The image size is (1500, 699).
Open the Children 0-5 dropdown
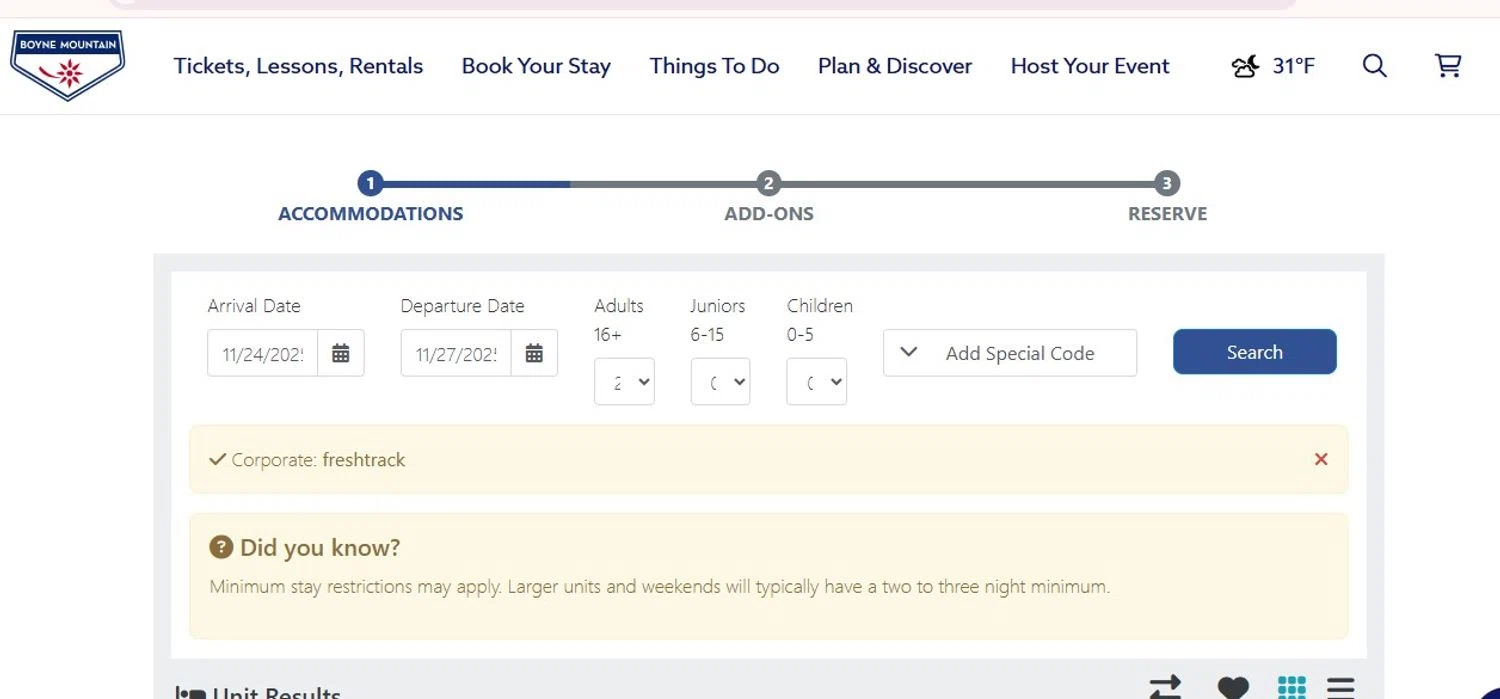click(x=816, y=382)
